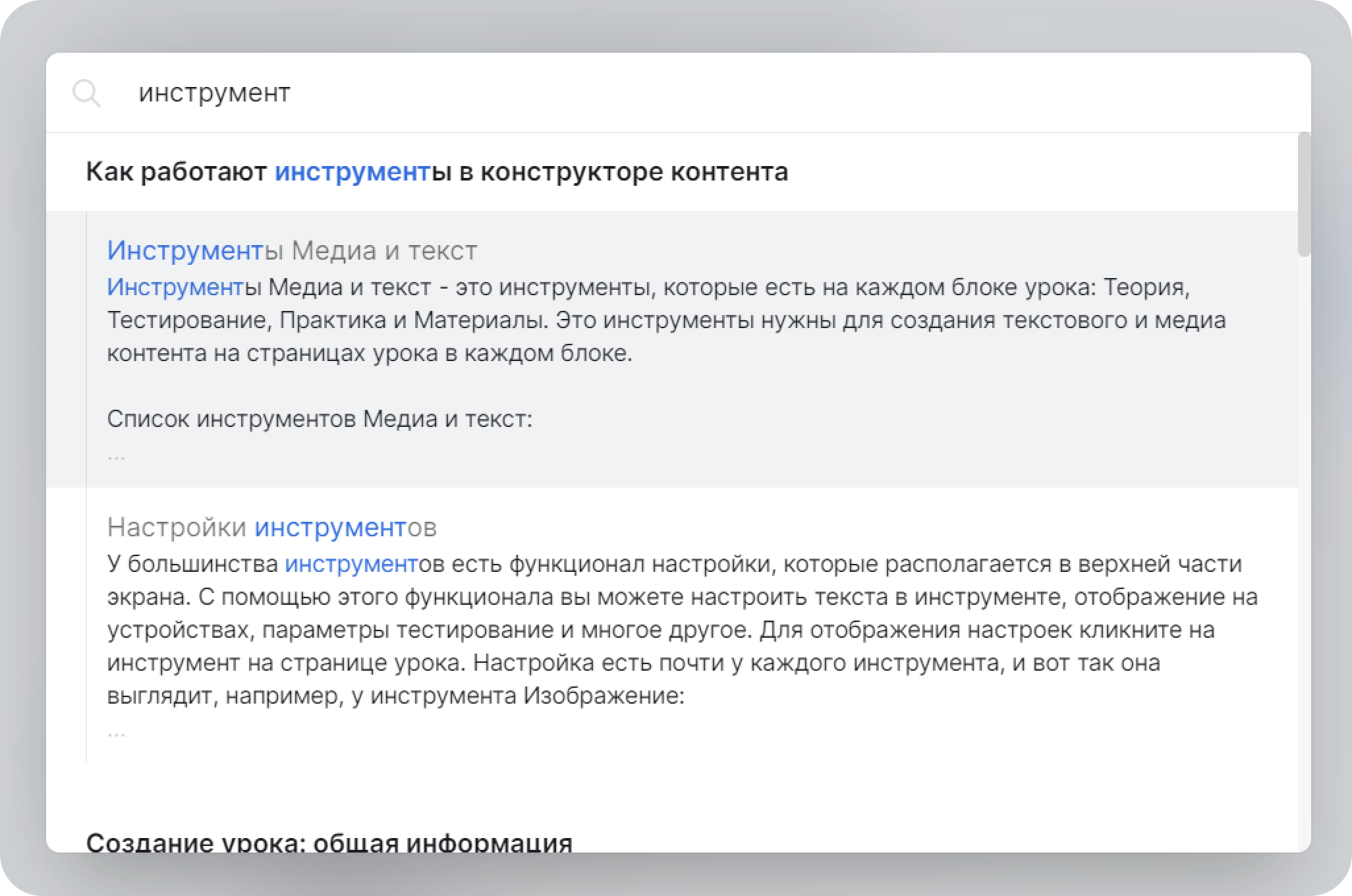Grab the results list scrollbar thumb
1352x896 pixels.
(x=1304, y=195)
